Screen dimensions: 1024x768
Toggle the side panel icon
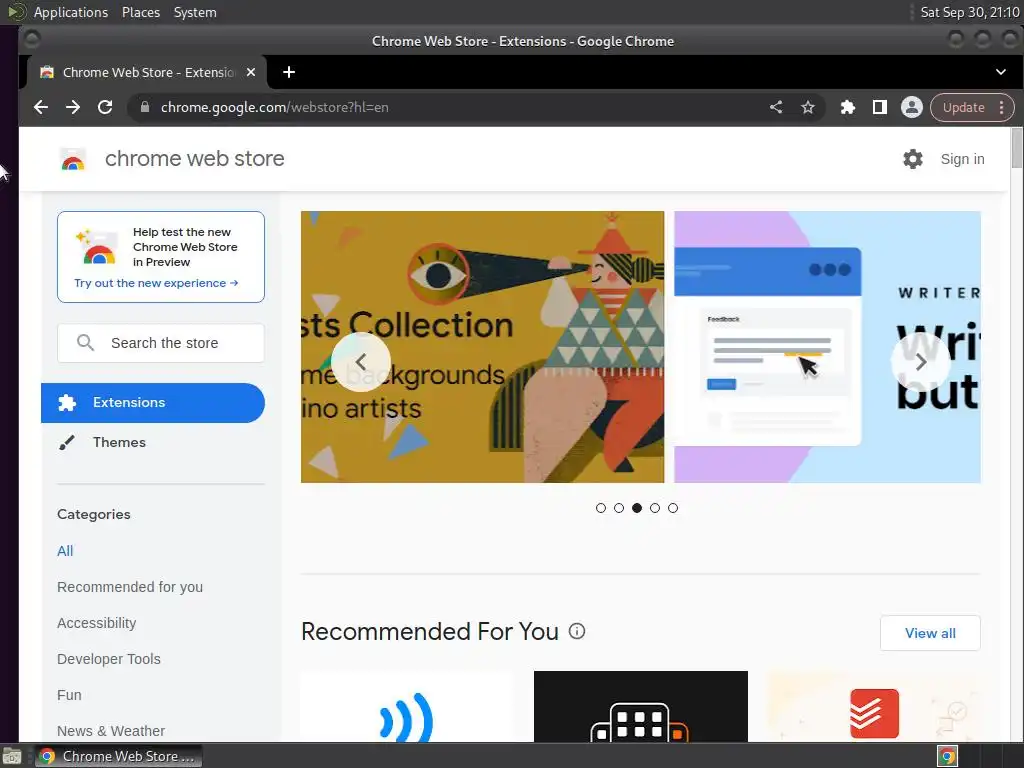[880, 107]
